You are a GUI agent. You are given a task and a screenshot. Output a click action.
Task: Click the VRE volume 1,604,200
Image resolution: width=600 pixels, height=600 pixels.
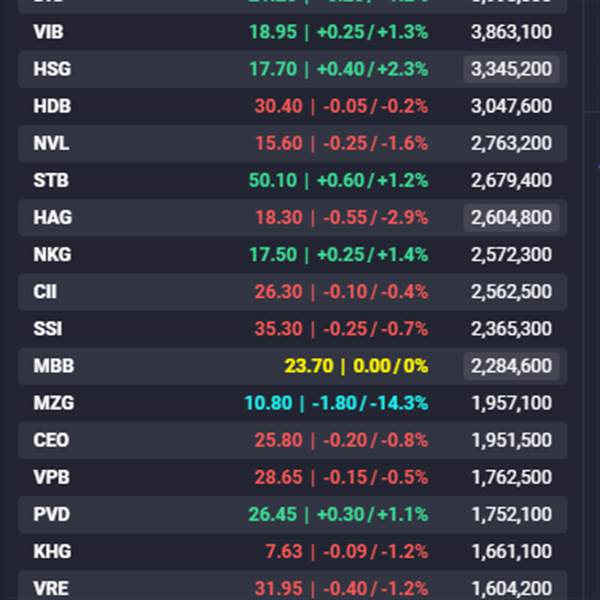point(511,588)
